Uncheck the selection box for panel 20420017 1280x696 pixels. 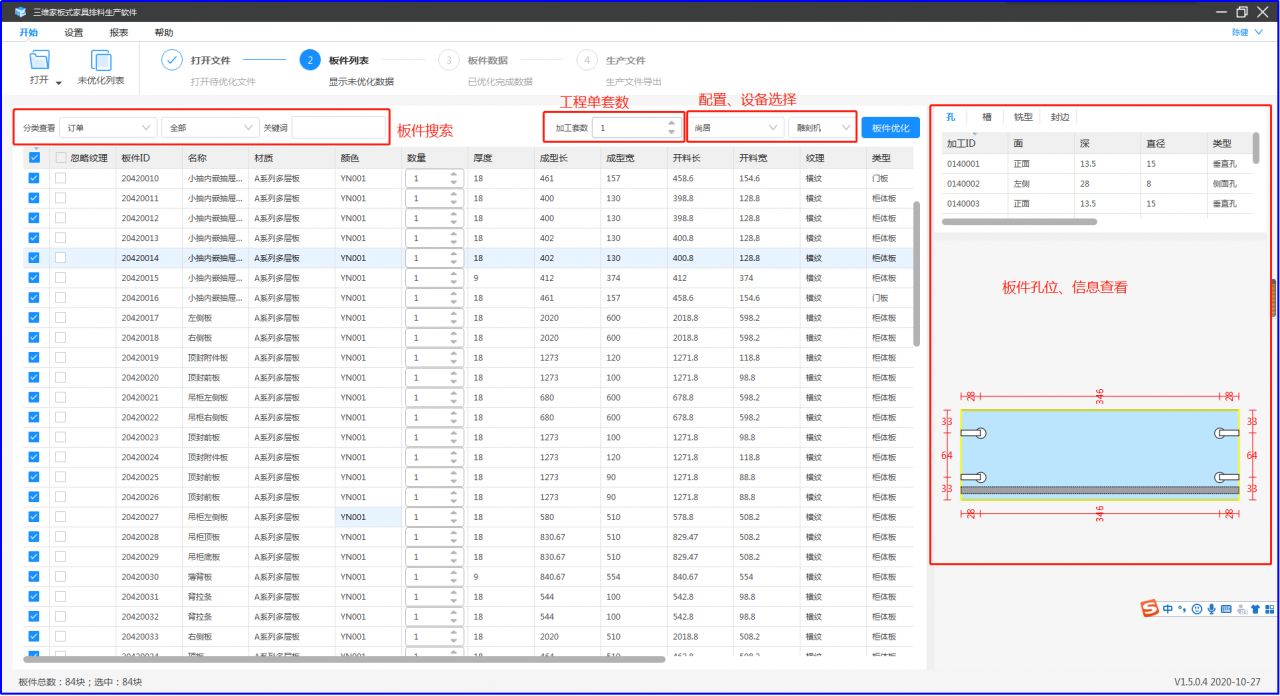tap(34, 317)
